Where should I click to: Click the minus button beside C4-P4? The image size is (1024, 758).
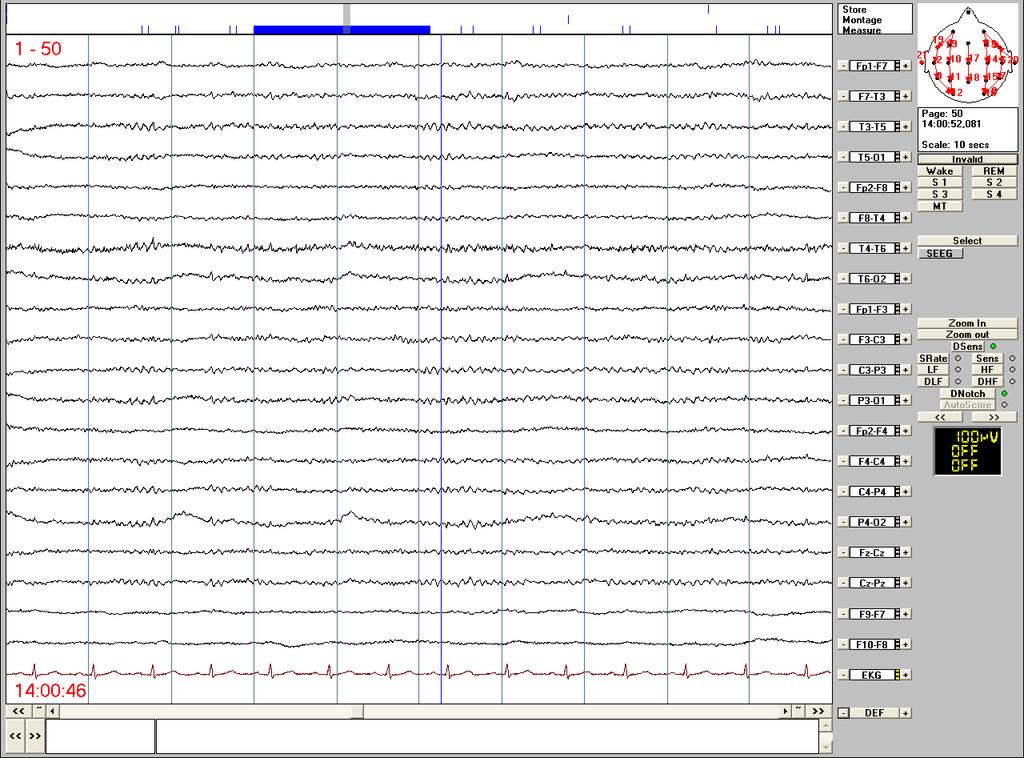pyautogui.click(x=843, y=492)
